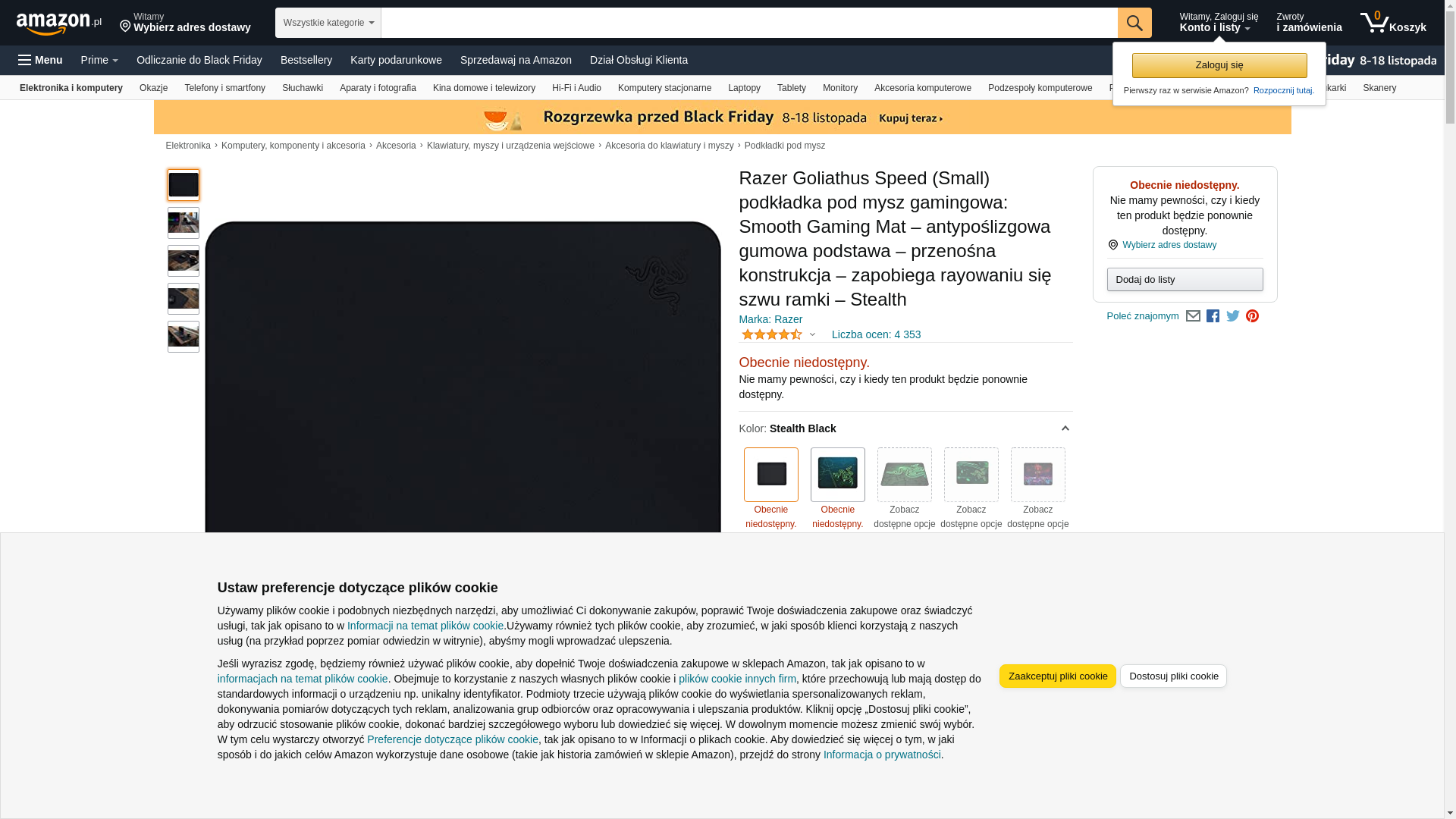Open the Wszystkie kategorie search dropdown

(328, 23)
